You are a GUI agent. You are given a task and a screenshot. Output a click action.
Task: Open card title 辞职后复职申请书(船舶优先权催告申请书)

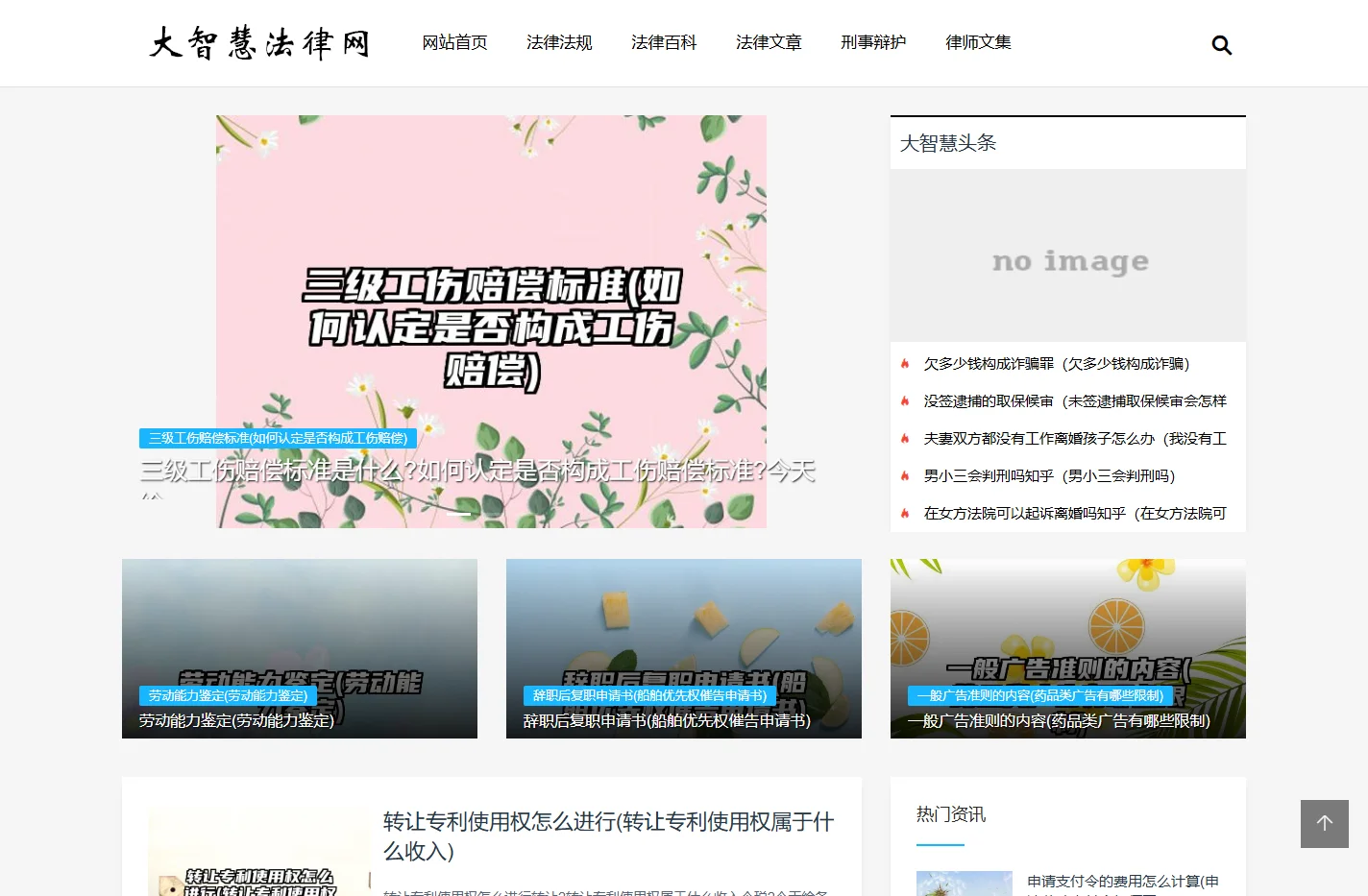pyautogui.click(x=667, y=720)
